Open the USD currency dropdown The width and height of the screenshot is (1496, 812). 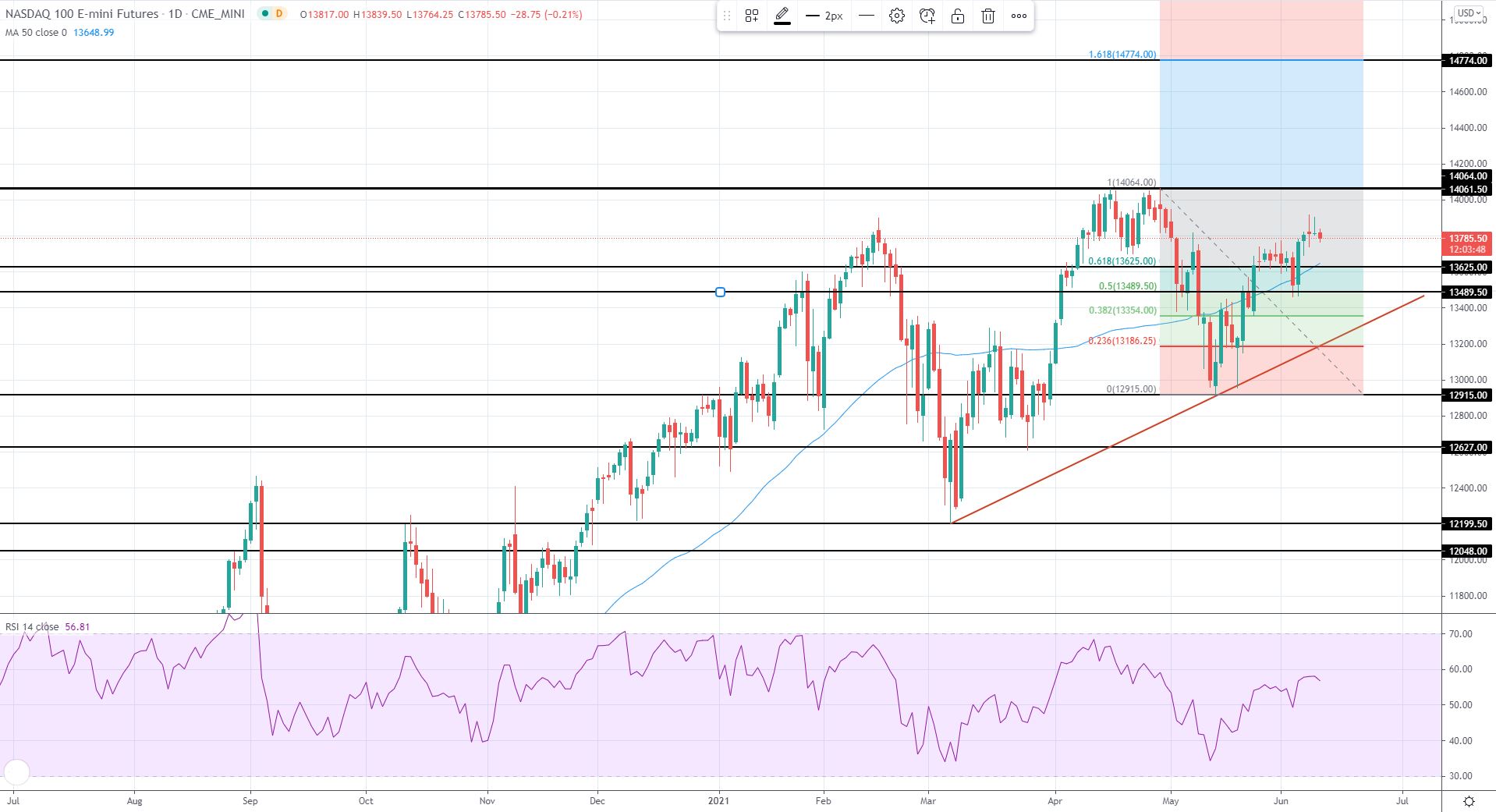point(1469,12)
